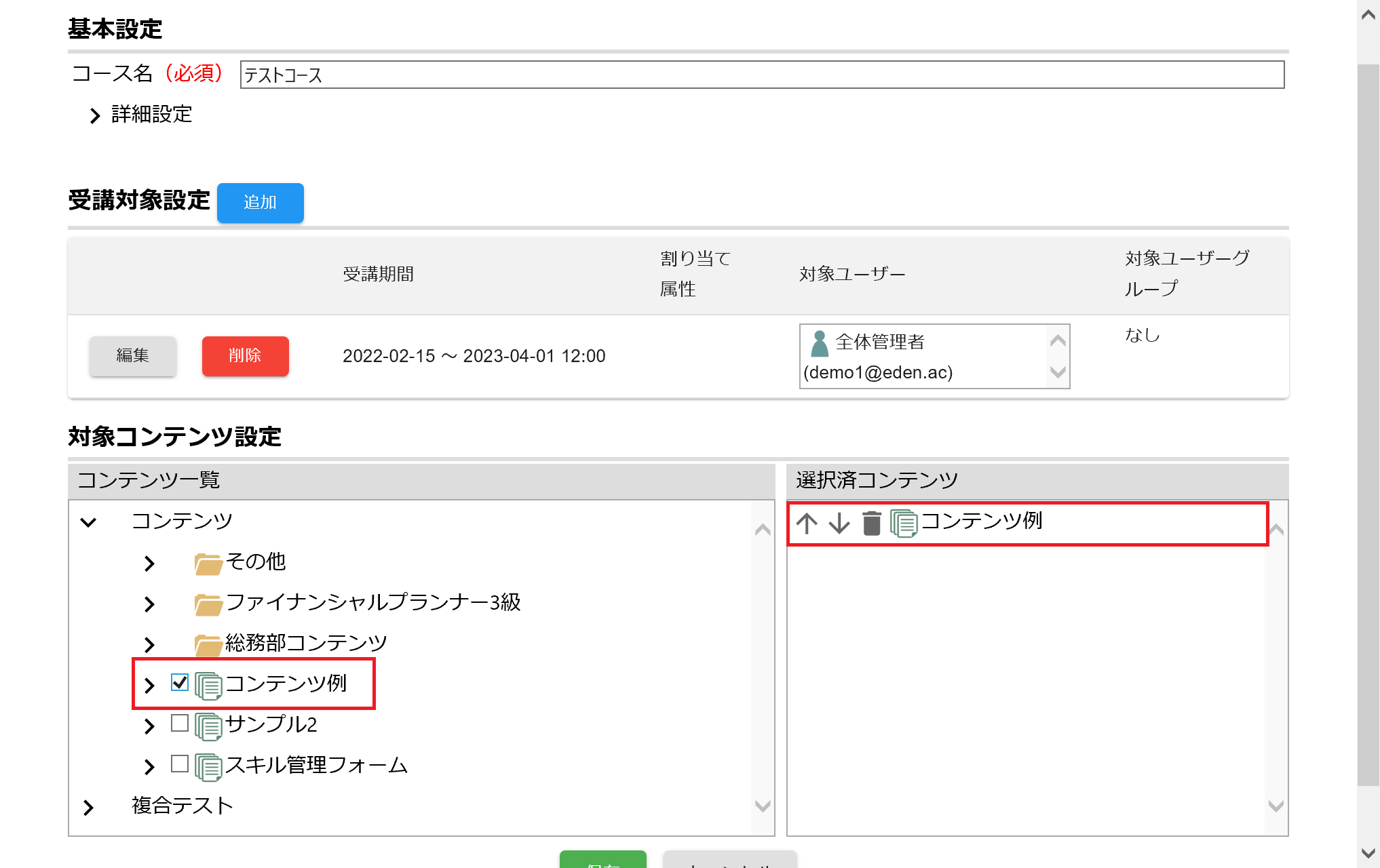Expand the サンプル2 tree item
Viewport: 1380px width, 868px height.
pyautogui.click(x=149, y=726)
